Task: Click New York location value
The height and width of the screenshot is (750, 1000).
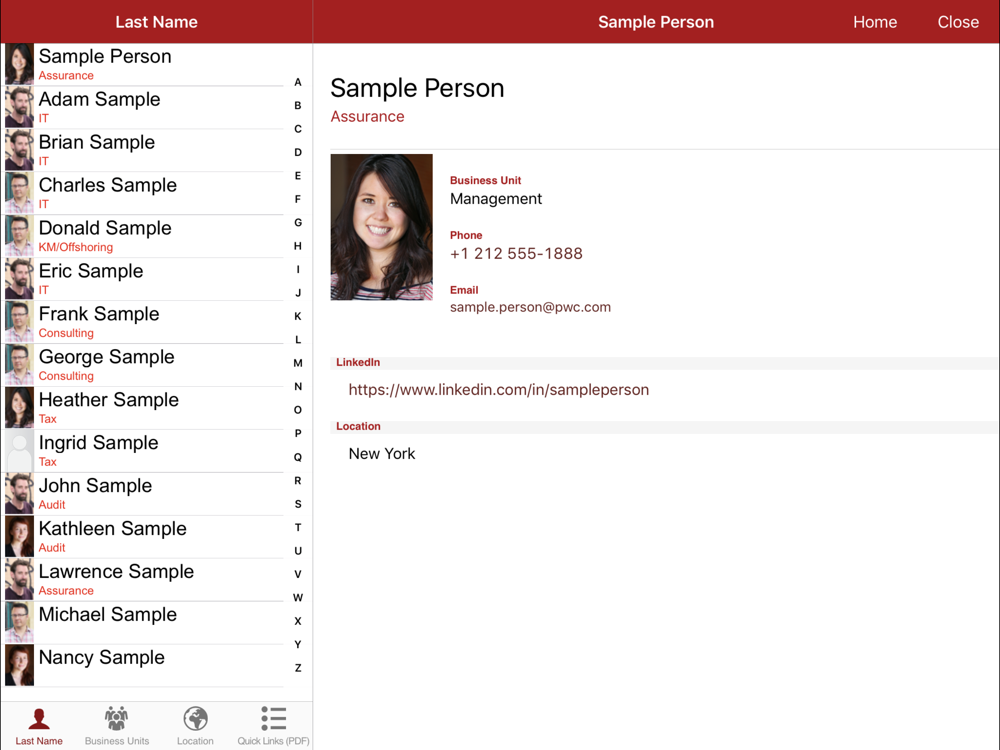Action: coord(381,453)
